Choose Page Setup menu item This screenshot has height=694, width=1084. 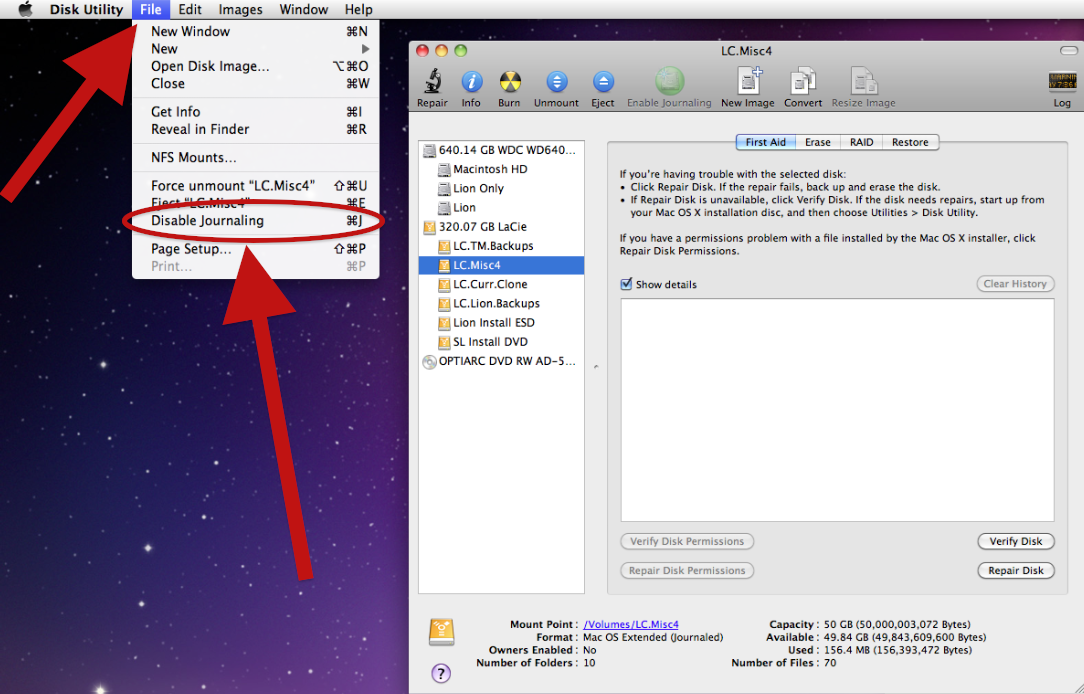(x=256, y=249)
